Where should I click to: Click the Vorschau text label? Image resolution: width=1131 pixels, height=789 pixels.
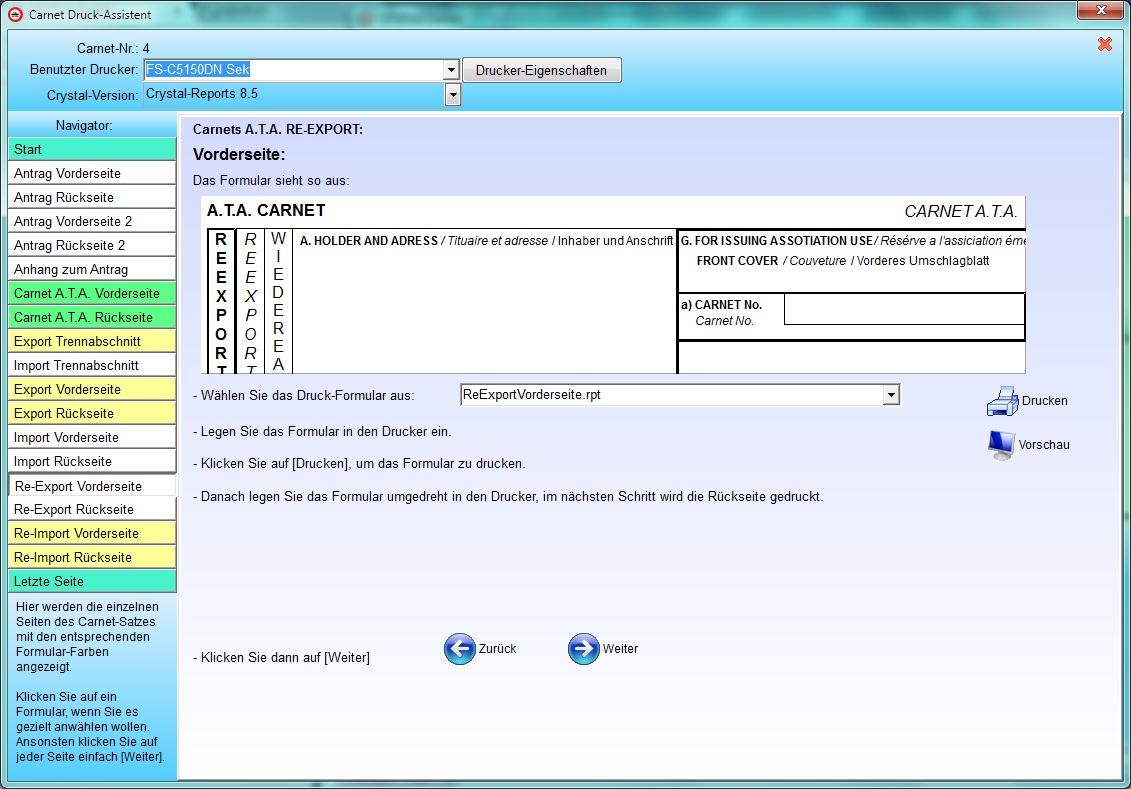(1044, 445)
